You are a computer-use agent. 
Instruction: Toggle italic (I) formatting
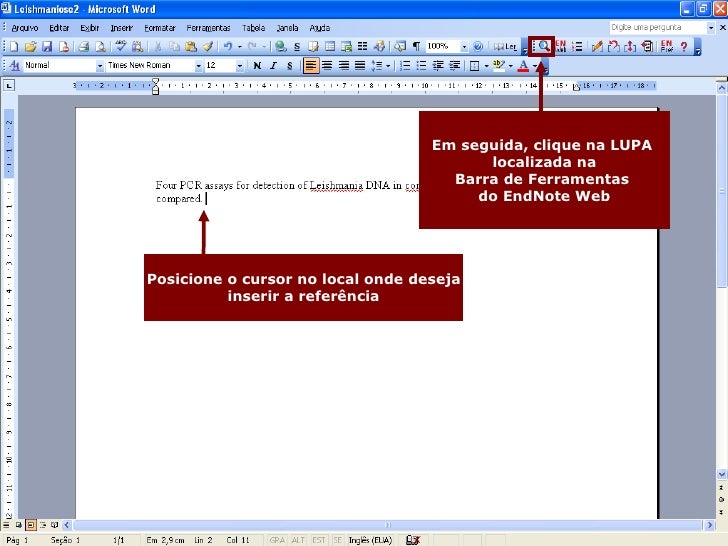[x=273, y=65]
